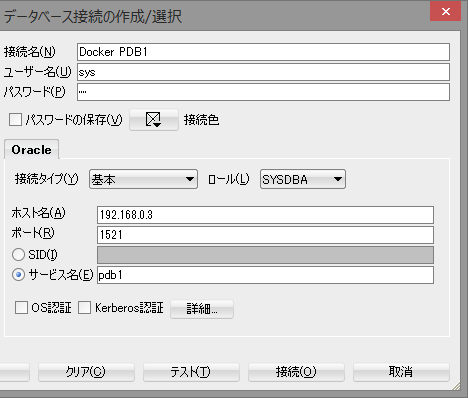Click the テスト(T) button
The image size is (468, 398).
point(191,372)
